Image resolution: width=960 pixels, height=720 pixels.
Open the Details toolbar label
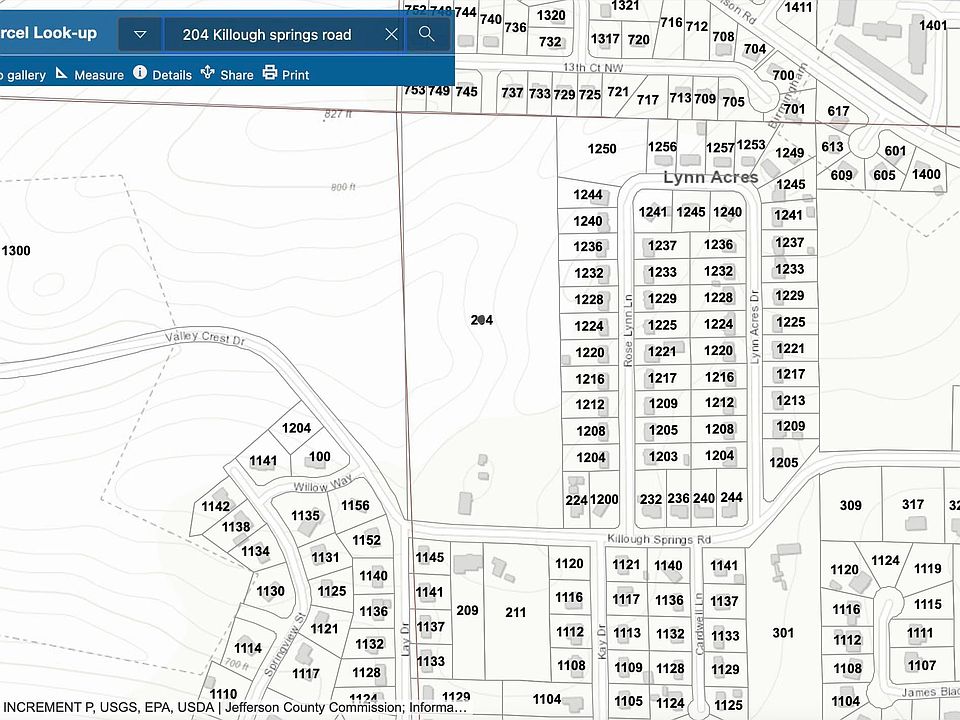pos(172,75)
